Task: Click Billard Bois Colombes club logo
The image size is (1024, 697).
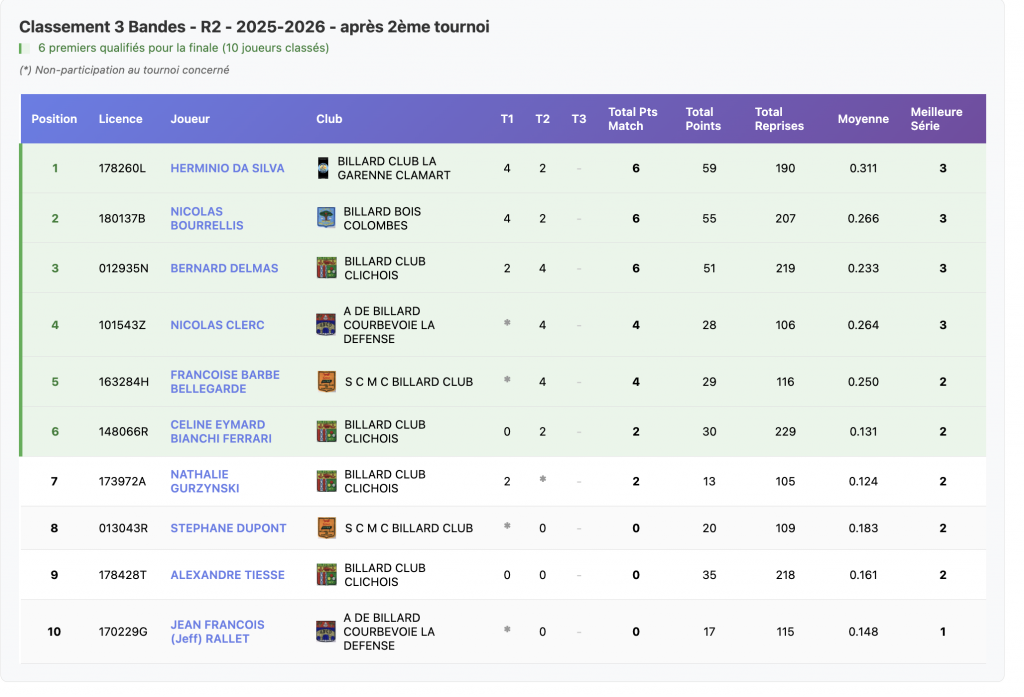Action: coord(326,218)
